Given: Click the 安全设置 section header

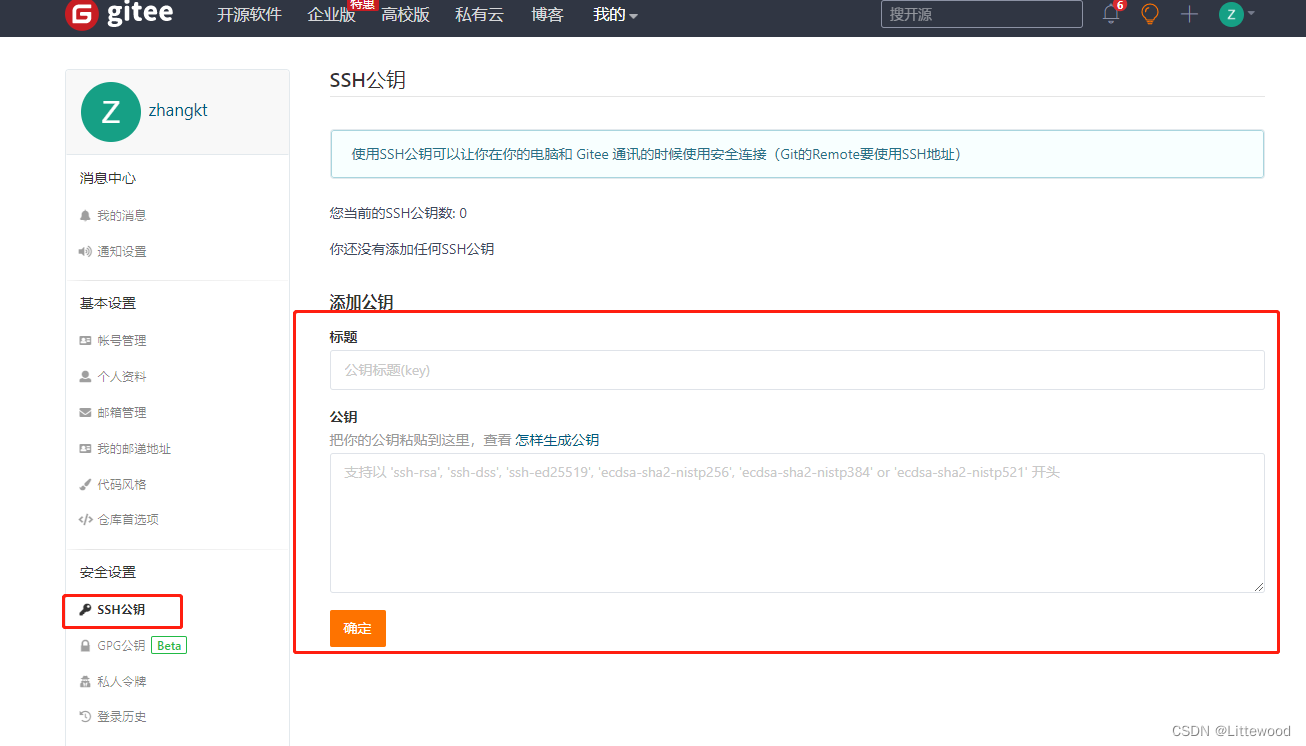Looking at the screenshot, I should [108, 572].
